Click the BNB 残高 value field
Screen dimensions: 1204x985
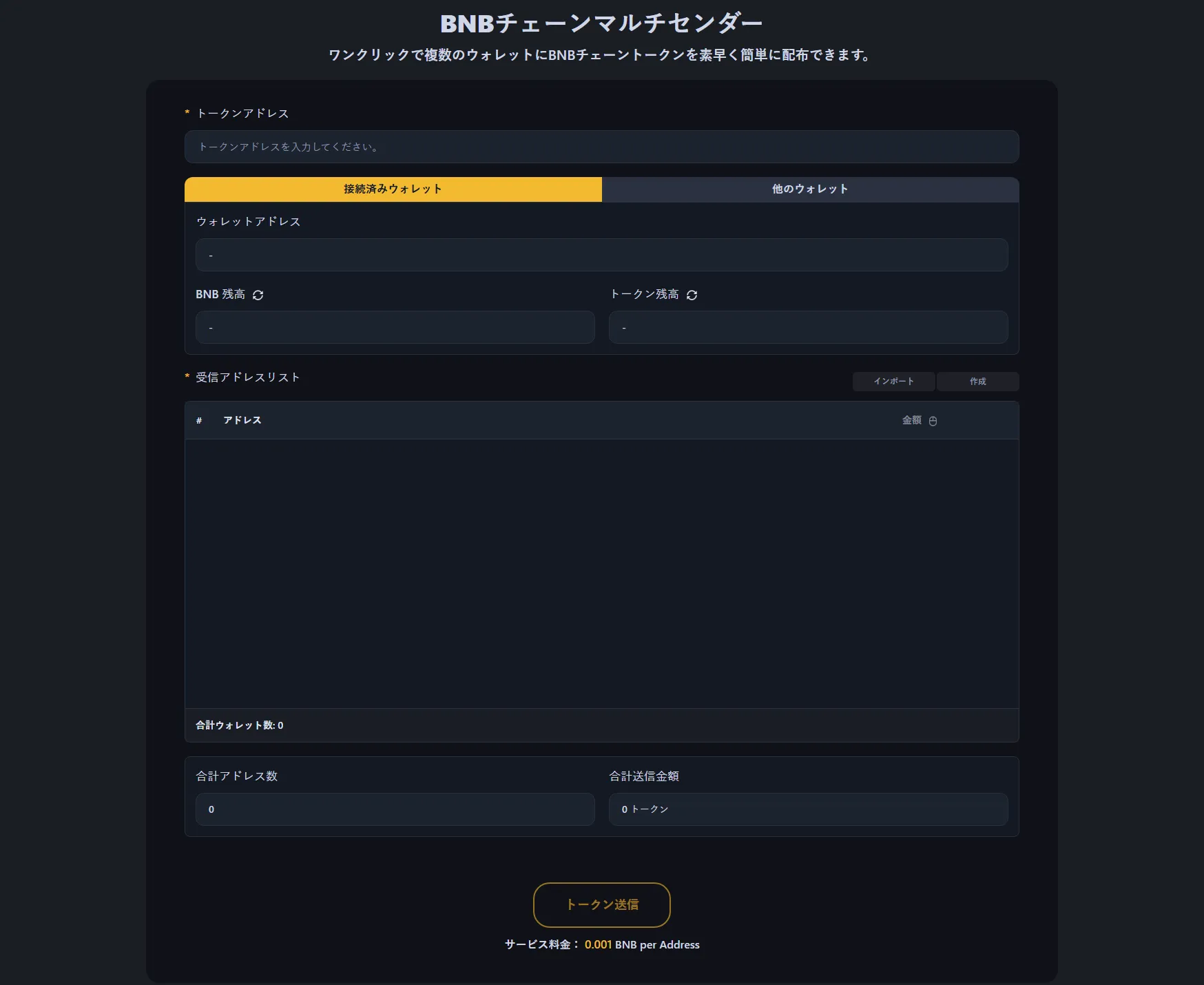[395, 327]
